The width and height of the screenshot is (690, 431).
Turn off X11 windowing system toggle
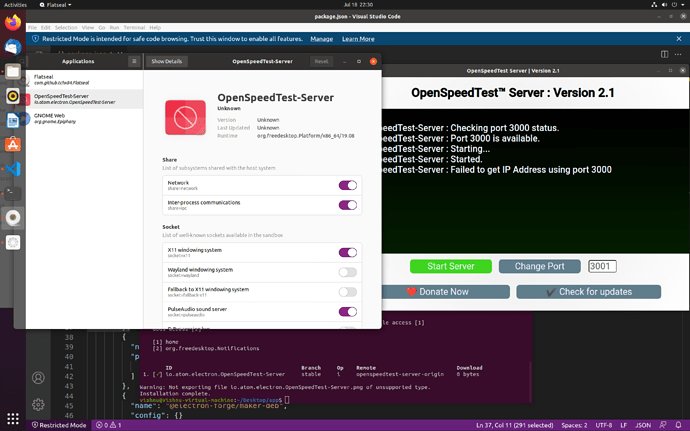(348, 252)
